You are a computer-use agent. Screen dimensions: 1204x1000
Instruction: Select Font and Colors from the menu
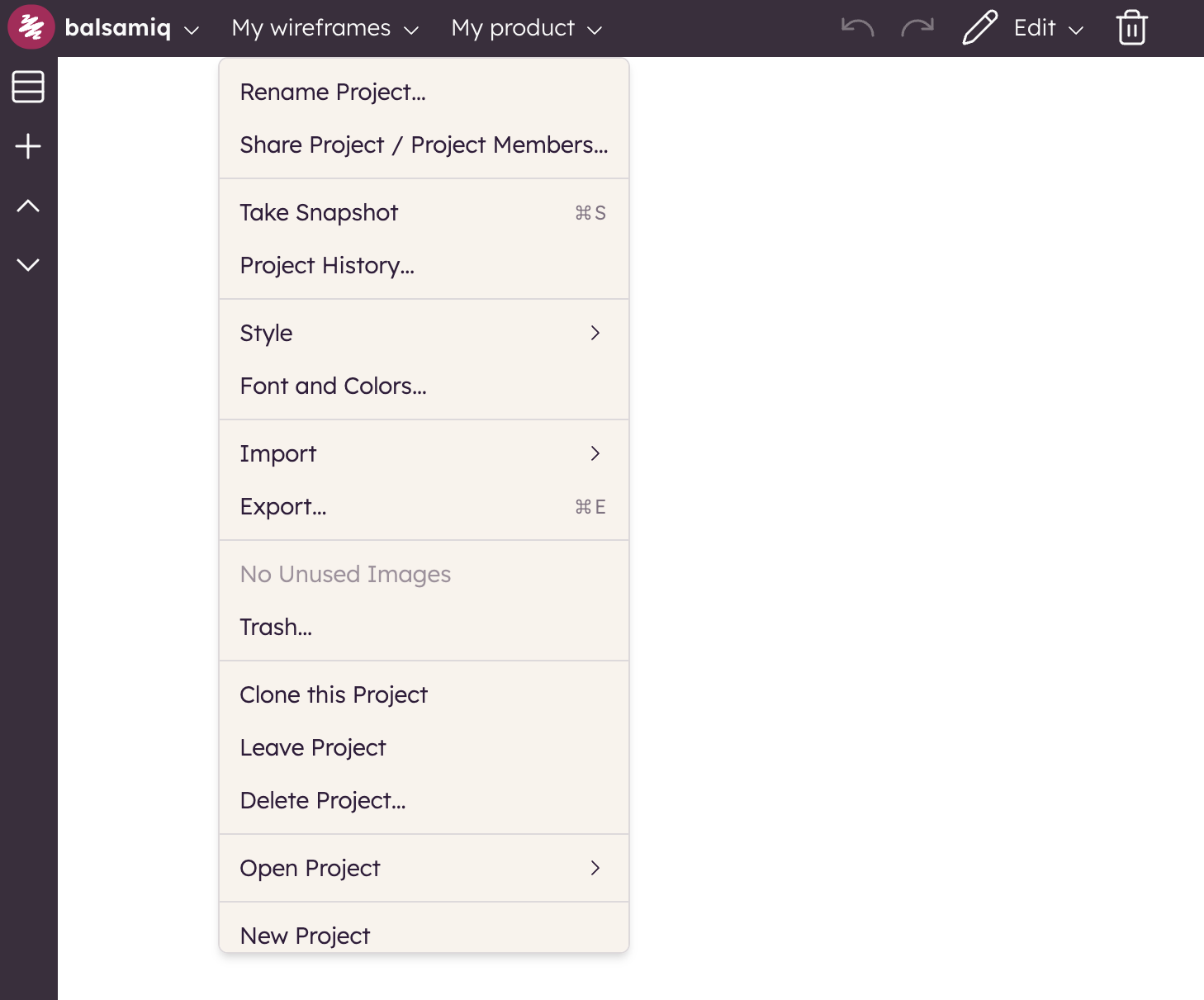[x=333, y=386]
